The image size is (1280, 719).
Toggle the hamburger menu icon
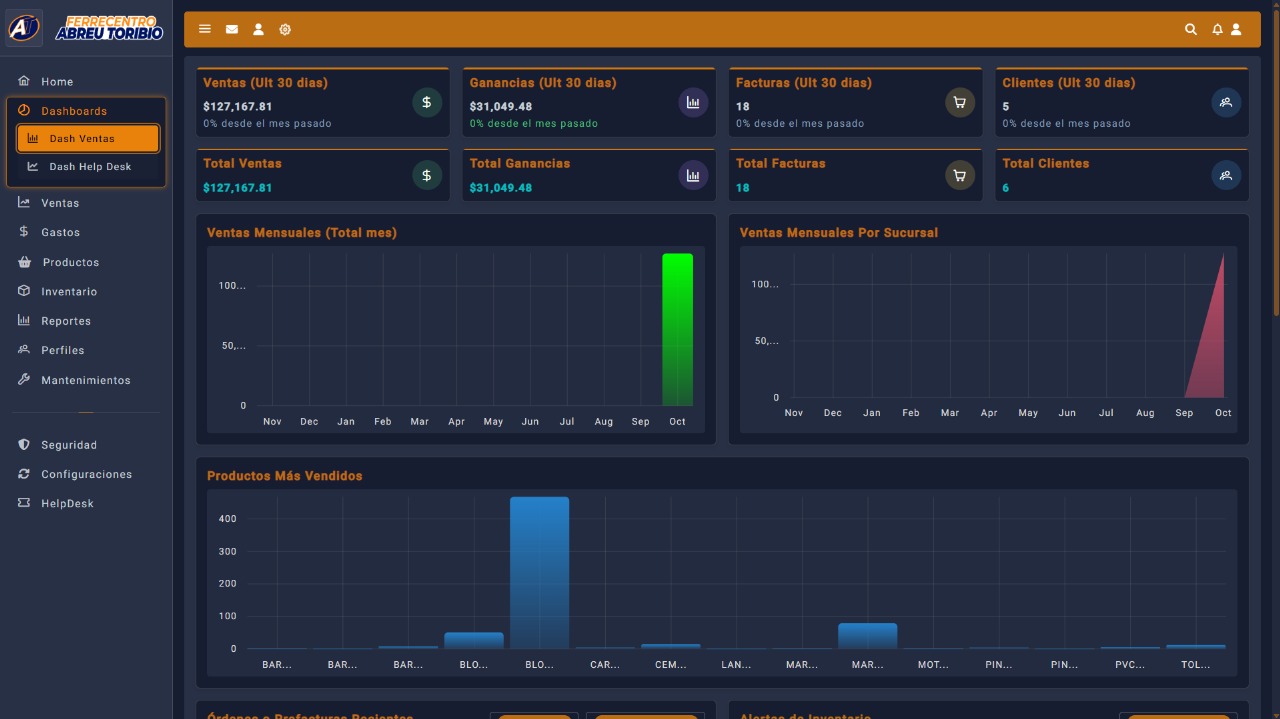pyautogui.click(x=205, y=29)
